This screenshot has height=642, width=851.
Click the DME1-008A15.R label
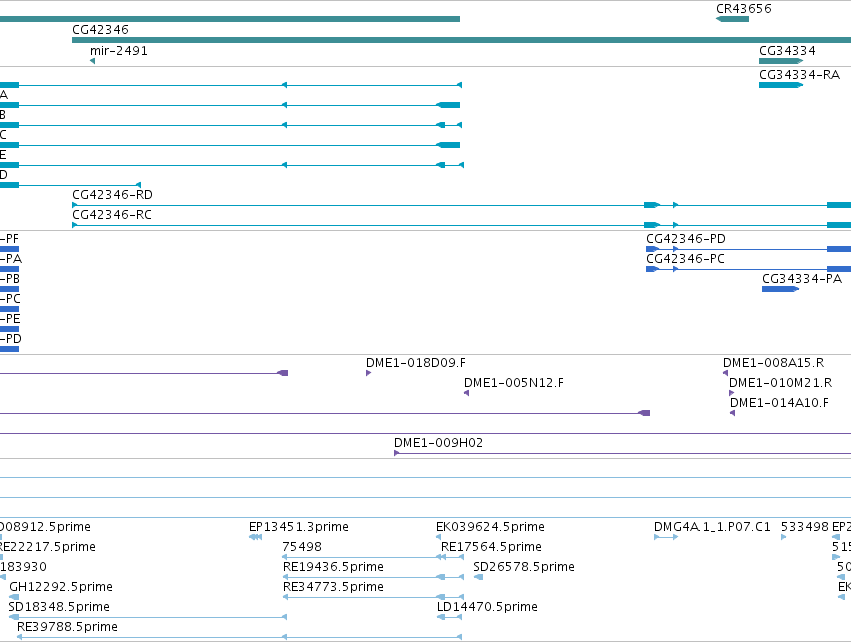pyautogui.click(x=773, y=363)
